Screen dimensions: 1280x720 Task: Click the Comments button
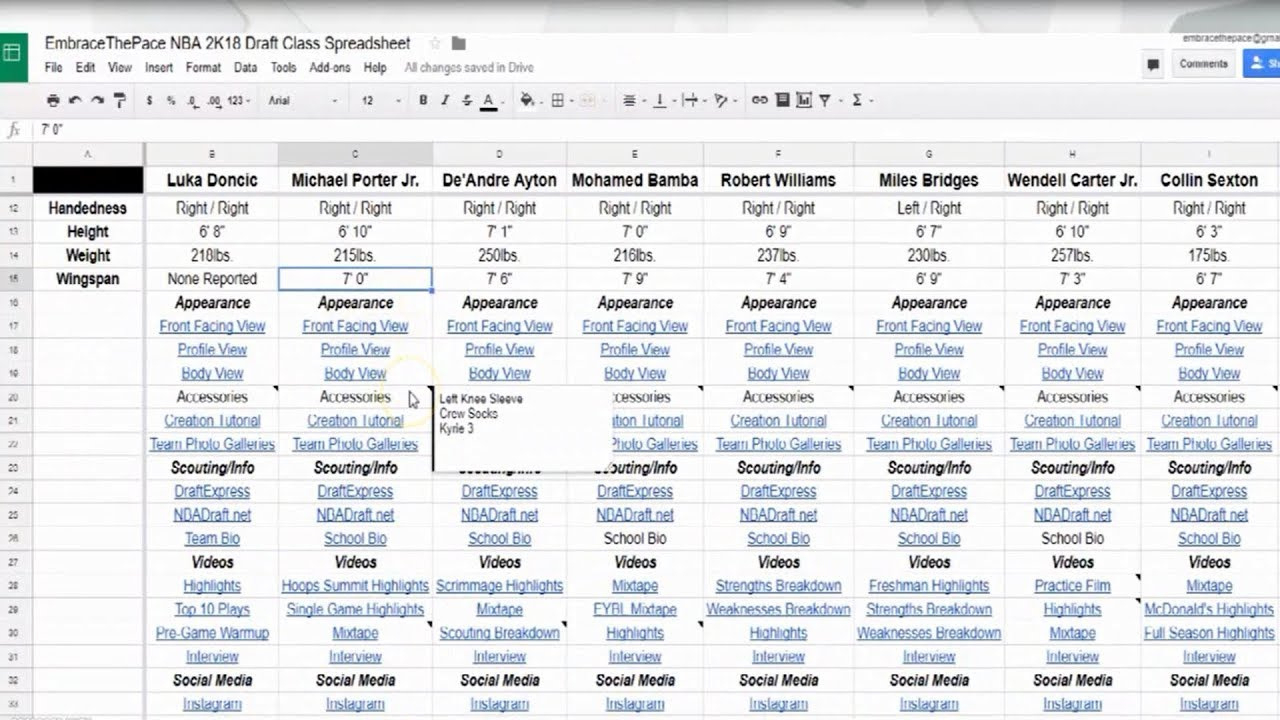tap(1203, 64)
